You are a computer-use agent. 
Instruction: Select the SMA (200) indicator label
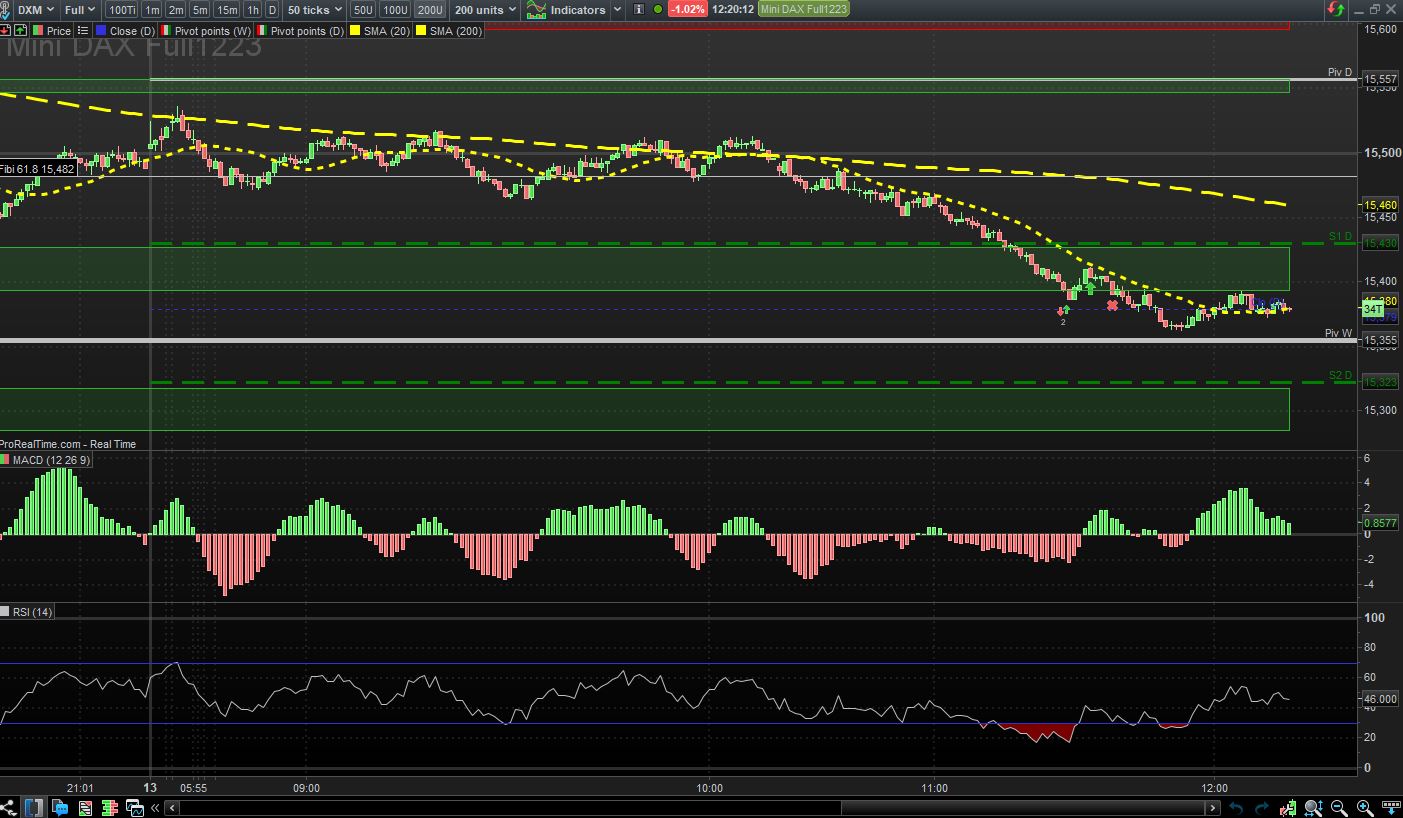tap(455, 31)
